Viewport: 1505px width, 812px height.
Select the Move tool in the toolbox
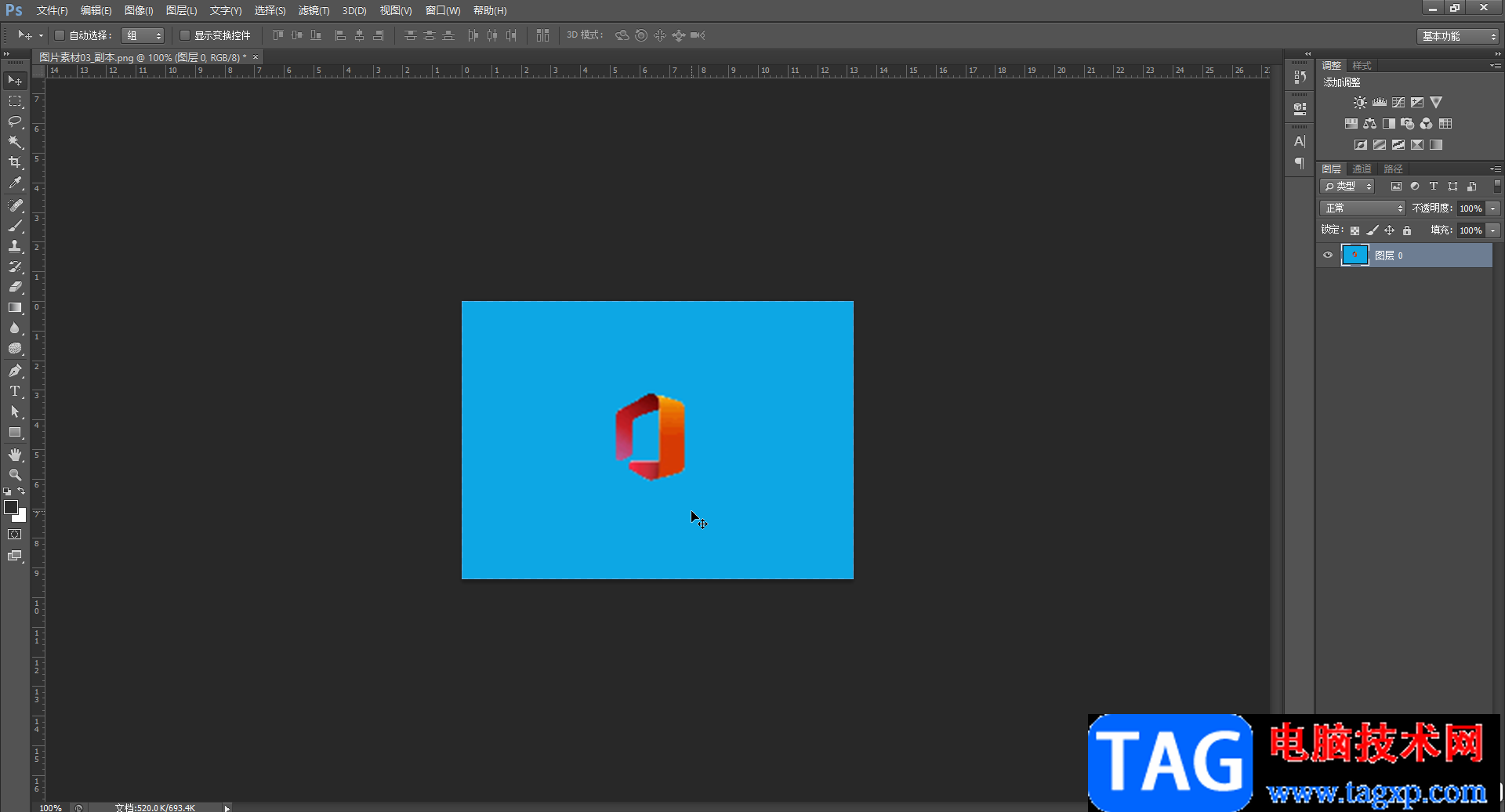click(x=15, y=81)
